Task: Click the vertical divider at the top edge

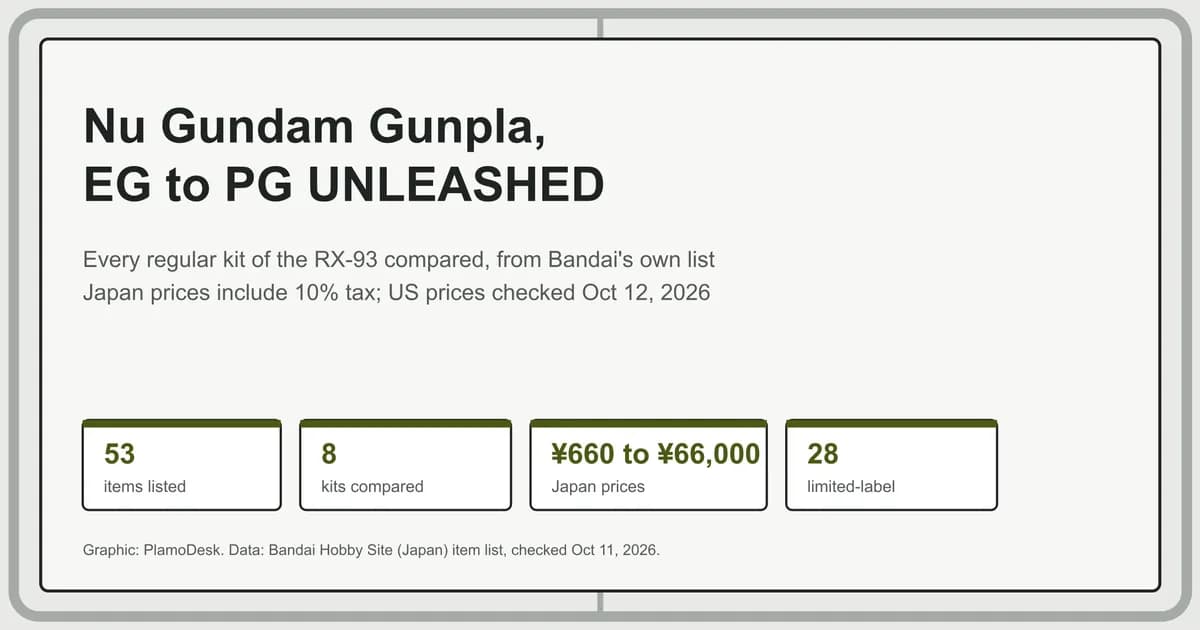Action: [600, 27]
